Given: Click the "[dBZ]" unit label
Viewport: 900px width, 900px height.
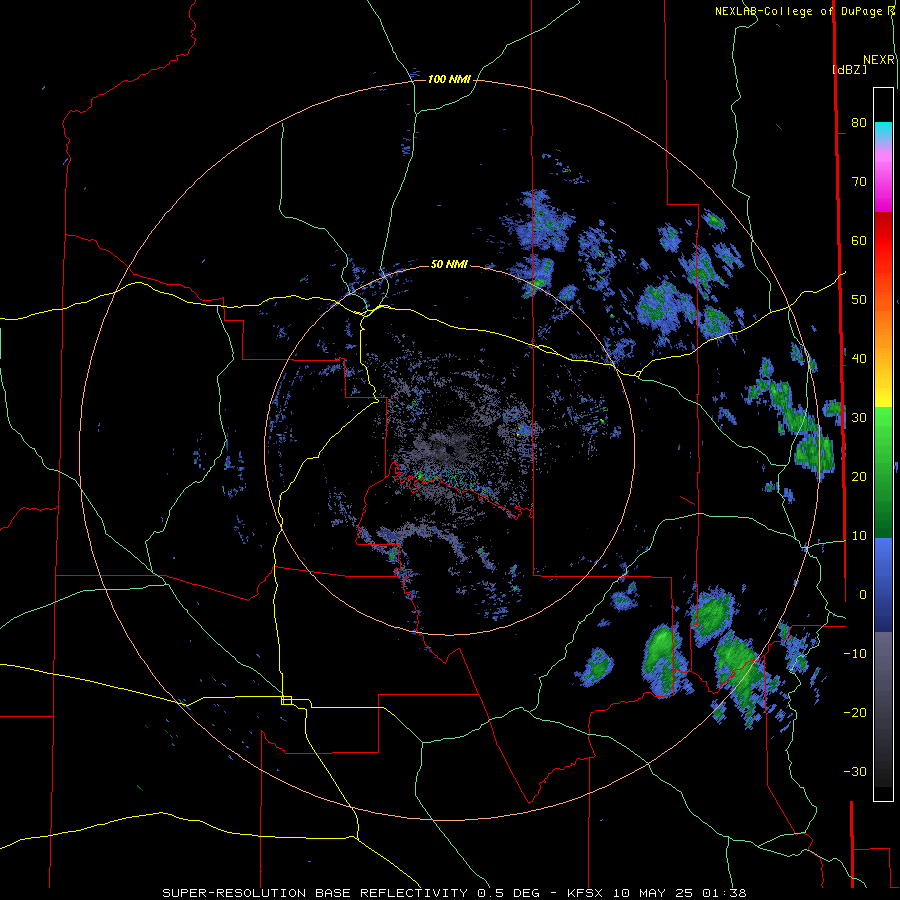Looking at the screenshot, I should point(849,69).
